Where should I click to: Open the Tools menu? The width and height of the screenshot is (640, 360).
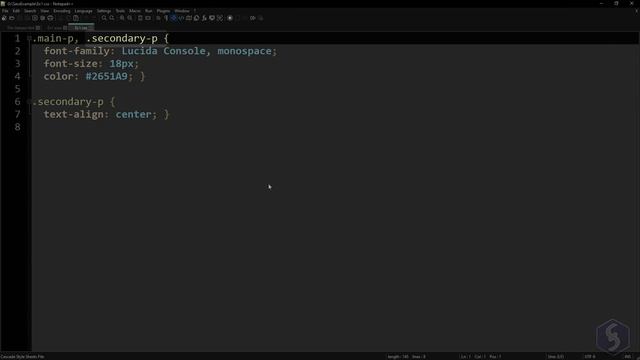[x=120, y=11]
